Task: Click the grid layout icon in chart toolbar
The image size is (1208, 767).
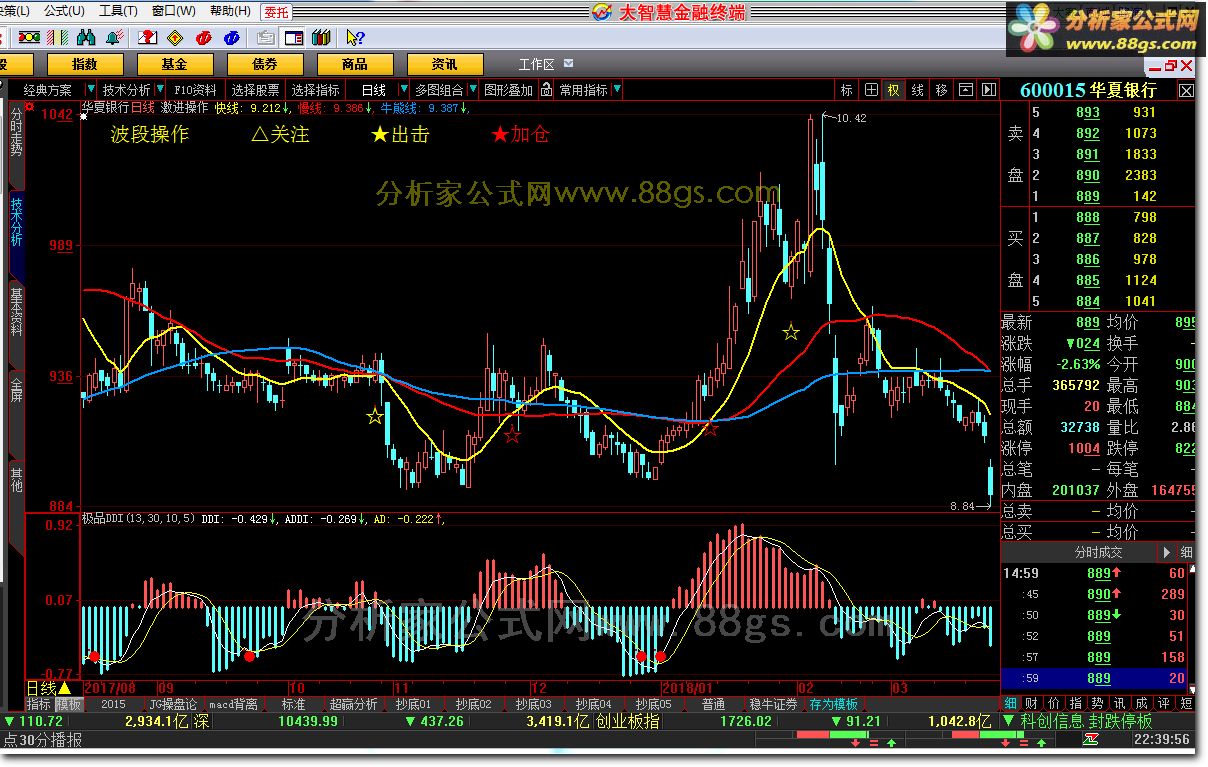Action: coord(872,89)
